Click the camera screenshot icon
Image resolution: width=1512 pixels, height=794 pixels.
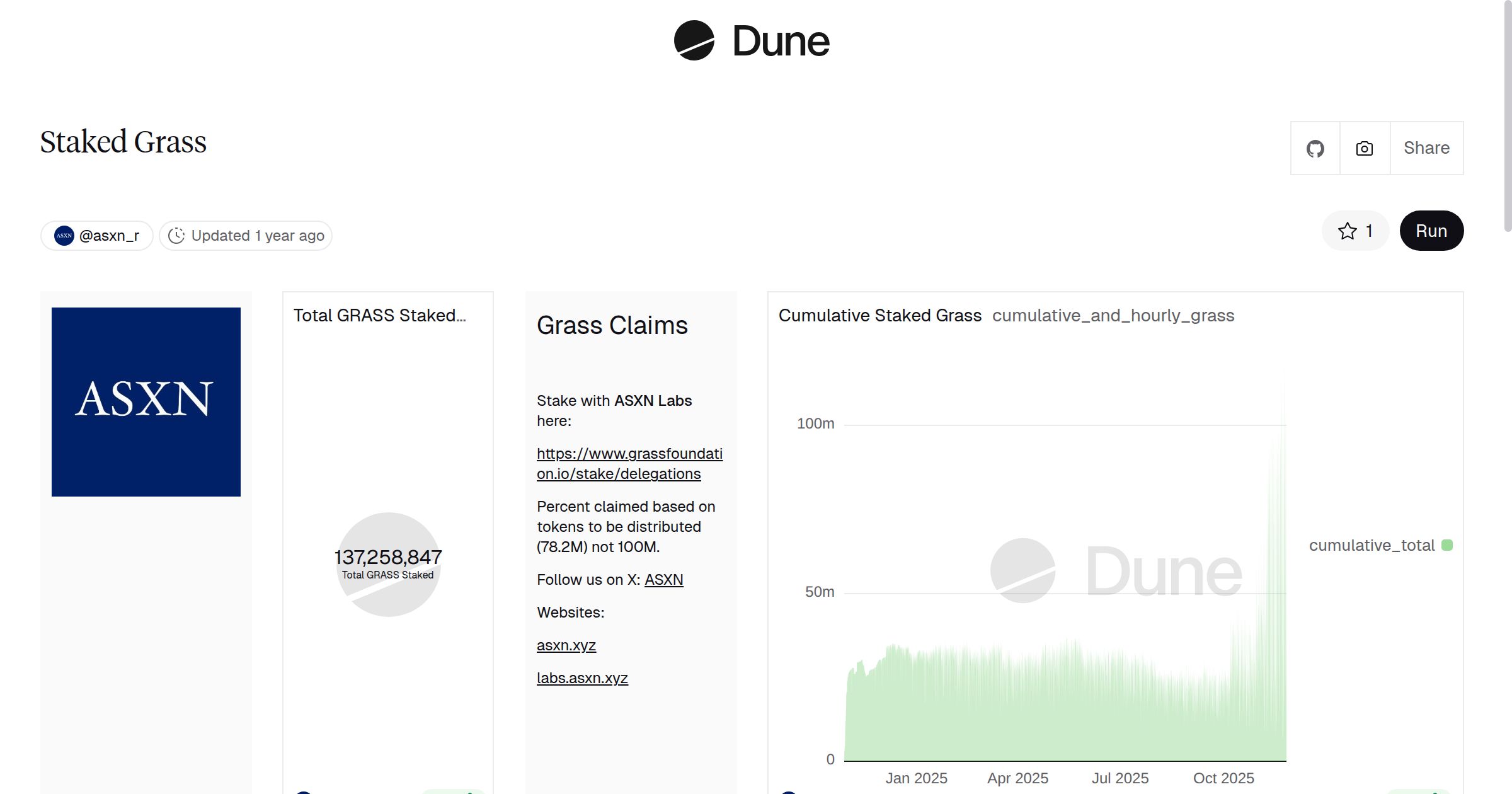click(1364, 149)
